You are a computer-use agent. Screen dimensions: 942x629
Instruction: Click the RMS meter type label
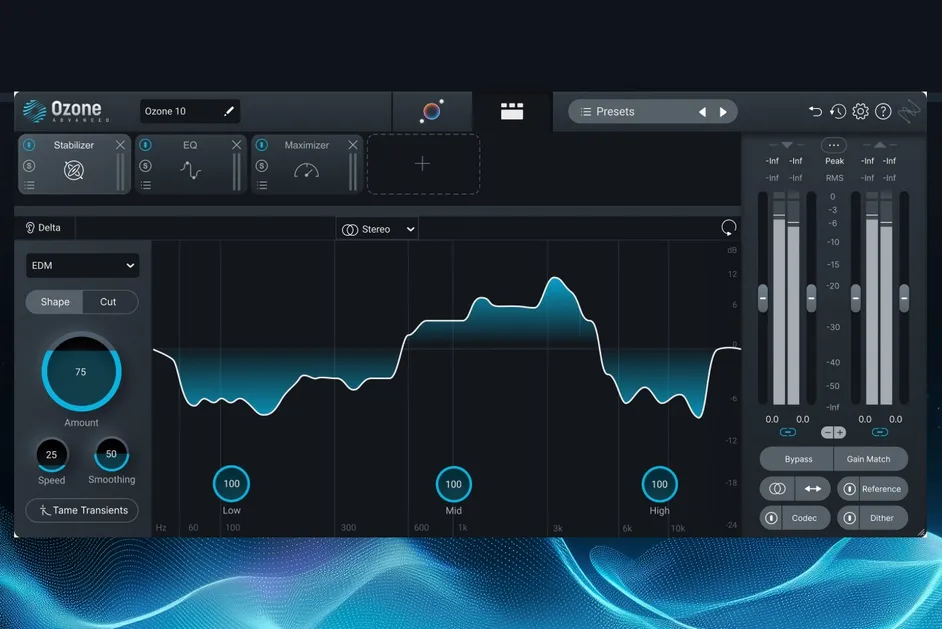(834, 178)
